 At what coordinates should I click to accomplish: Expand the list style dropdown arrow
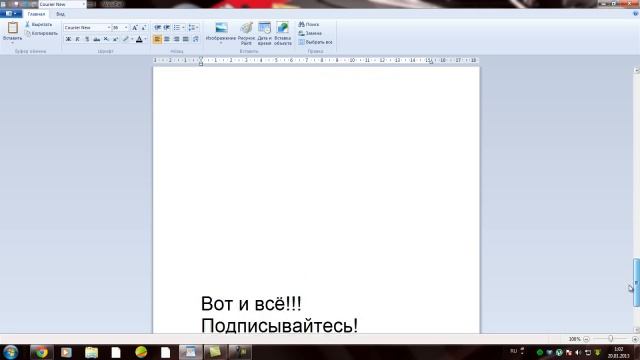(x=183, y=27)
